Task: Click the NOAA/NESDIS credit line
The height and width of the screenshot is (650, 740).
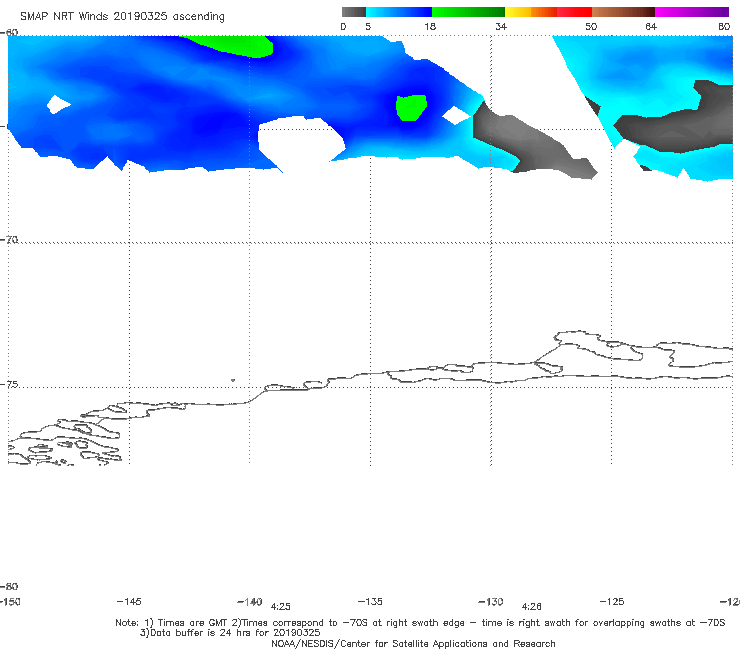Action: click(413, 643)
